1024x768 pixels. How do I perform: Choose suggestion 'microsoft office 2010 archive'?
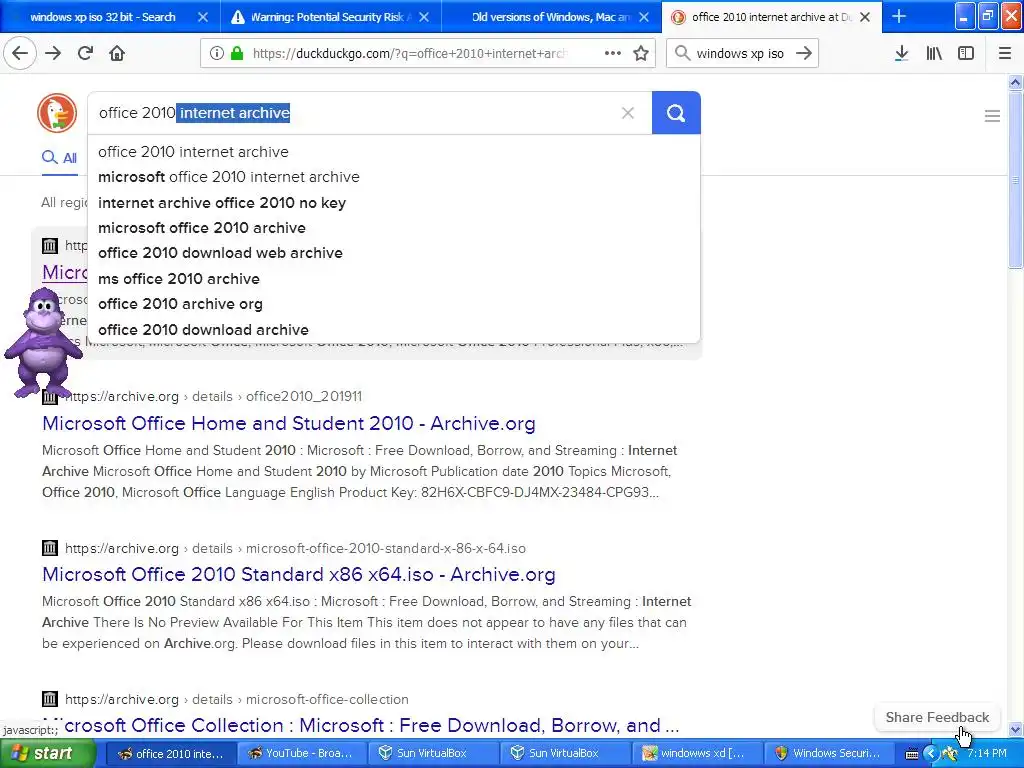394,228
